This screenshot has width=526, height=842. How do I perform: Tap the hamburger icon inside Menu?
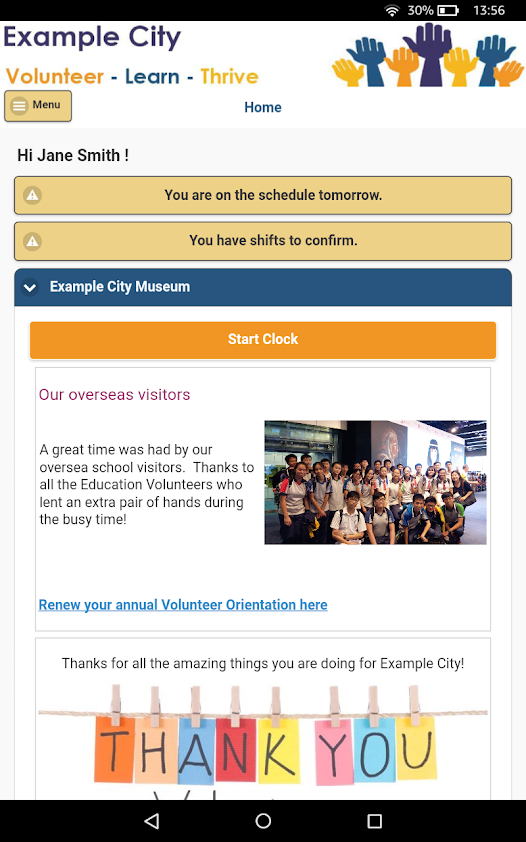[x=19, y=106]
